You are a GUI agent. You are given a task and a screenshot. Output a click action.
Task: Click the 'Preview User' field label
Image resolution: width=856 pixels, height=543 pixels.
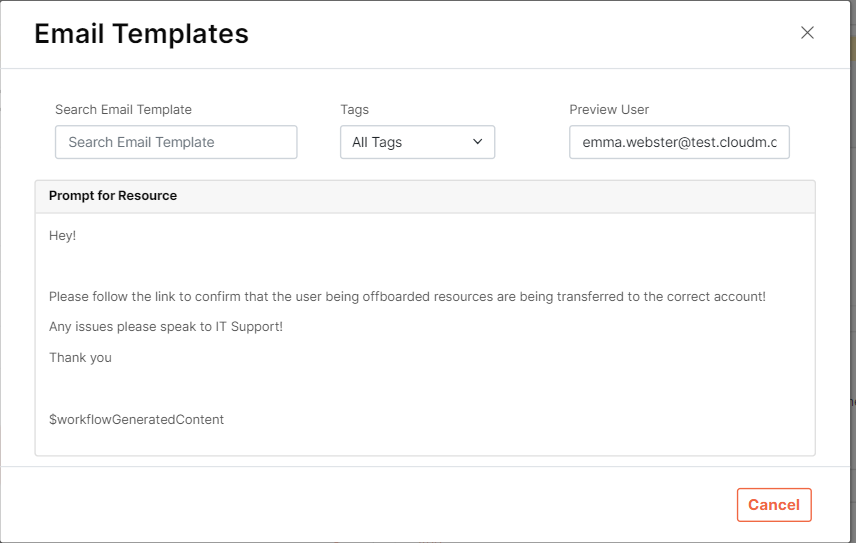tap(609, 110)
